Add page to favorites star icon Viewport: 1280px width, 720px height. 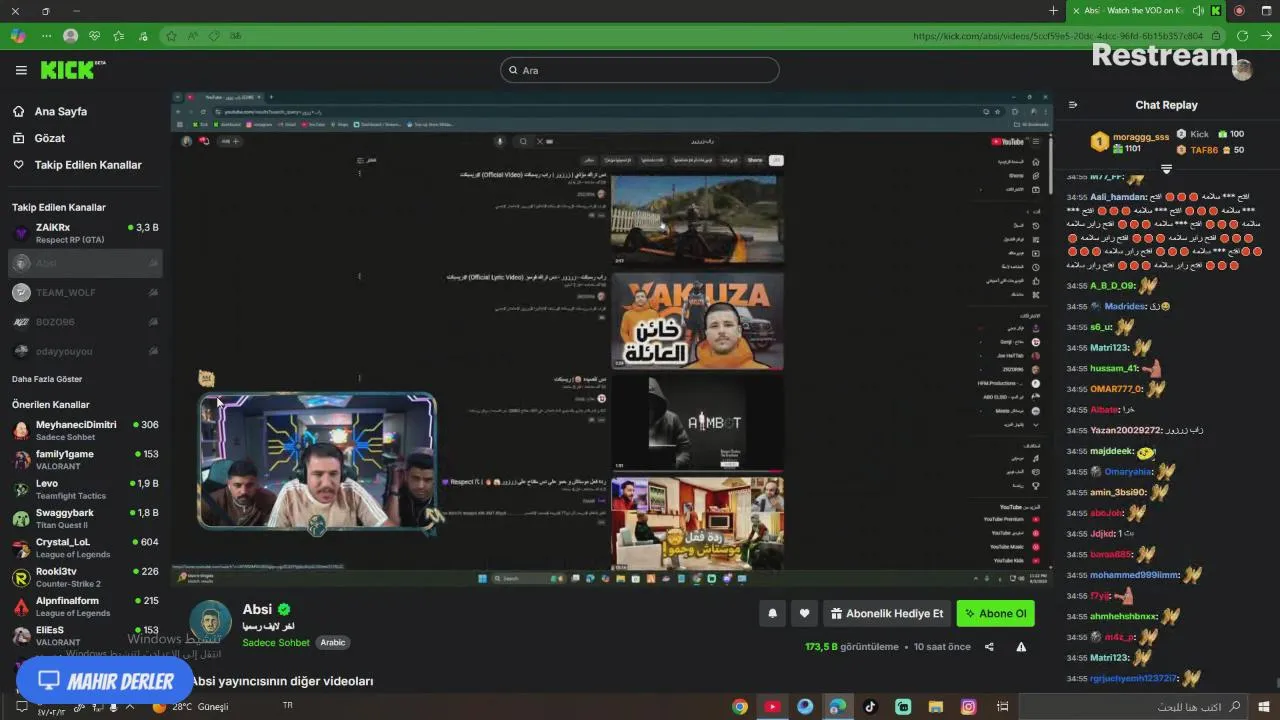point(171,35)
